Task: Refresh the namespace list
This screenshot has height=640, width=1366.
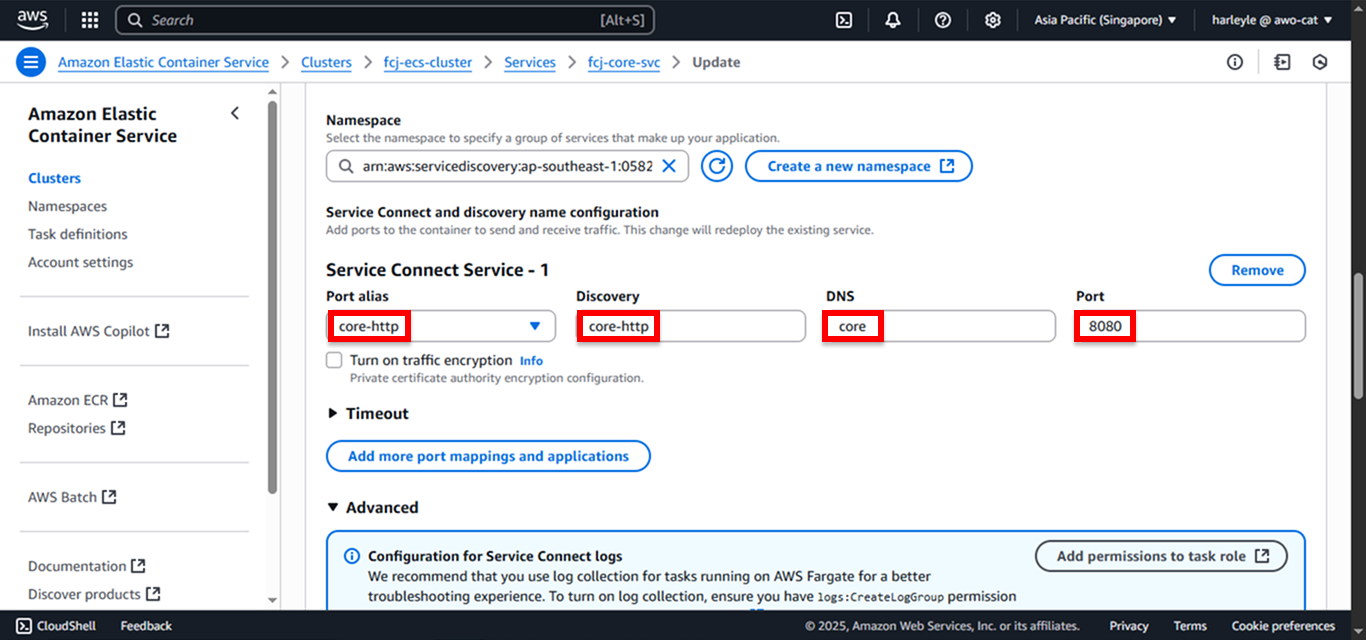Action: [716, 166]
